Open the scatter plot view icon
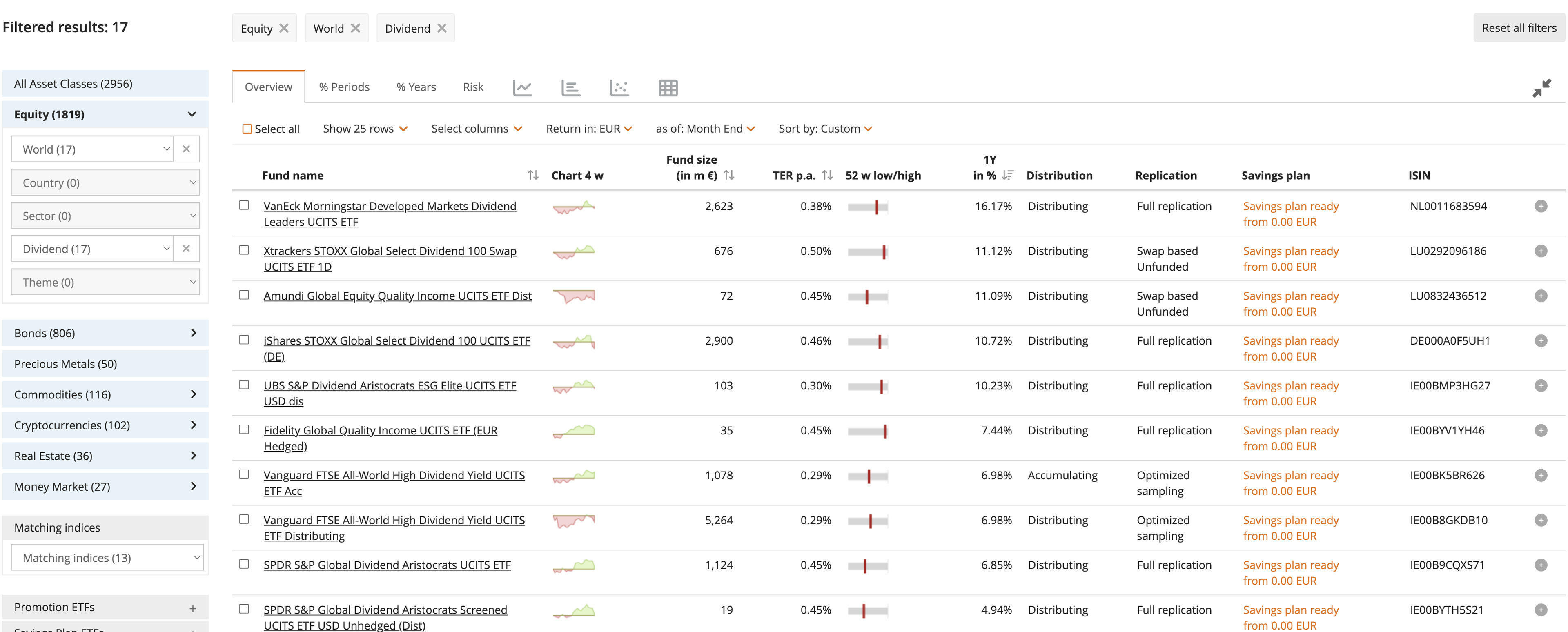The height and width of the screenshot is (632, 1568). [x=619, y=88]
